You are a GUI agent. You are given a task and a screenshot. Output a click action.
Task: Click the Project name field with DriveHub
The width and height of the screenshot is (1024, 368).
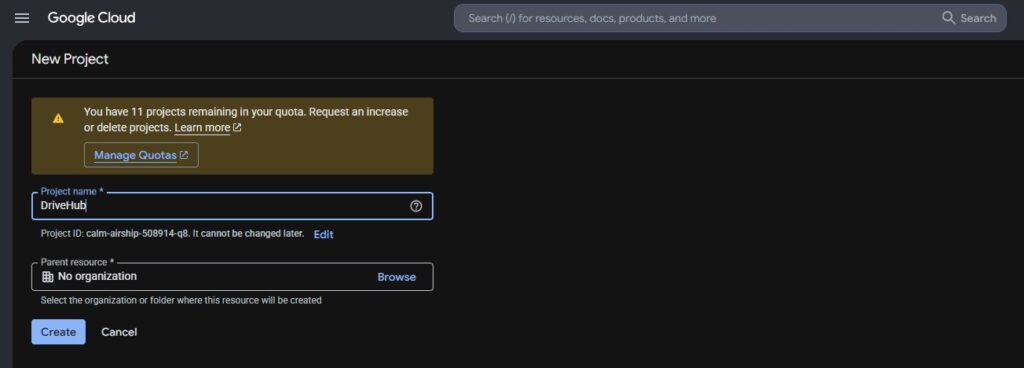[x=232, y=206]
